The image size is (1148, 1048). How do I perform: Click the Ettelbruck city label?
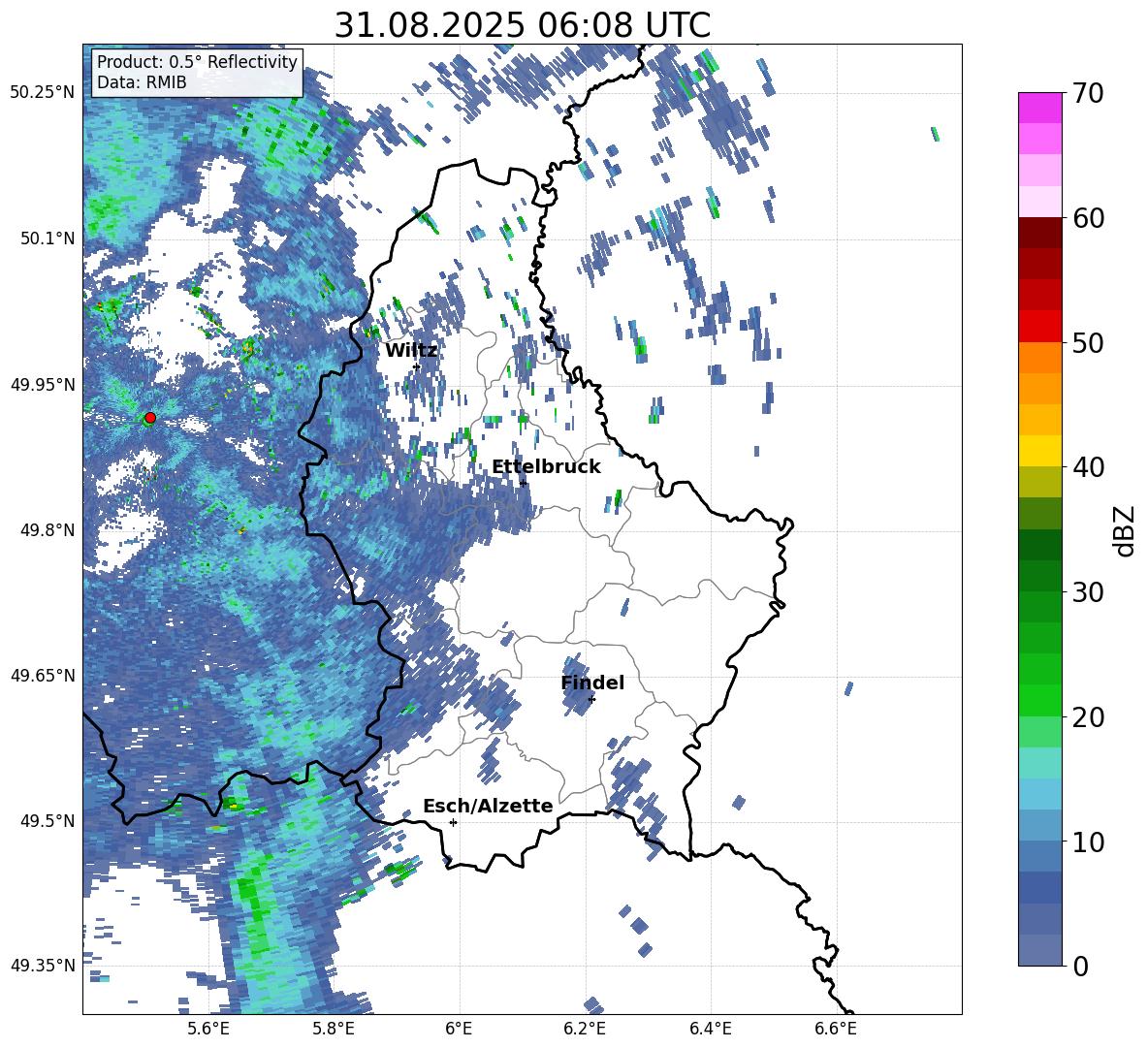(546, 467)
